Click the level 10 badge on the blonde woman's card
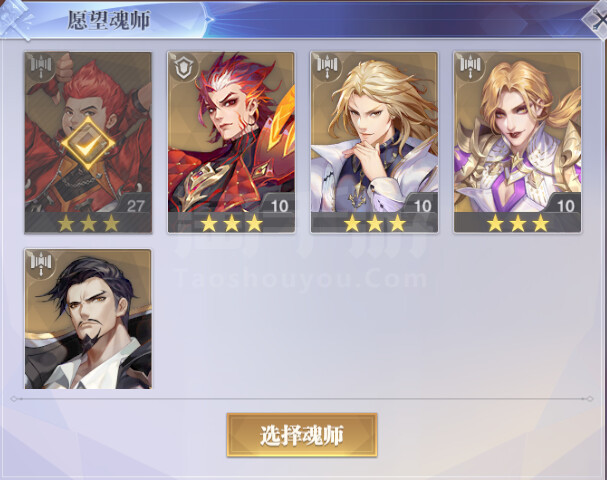 pos(564,205)
